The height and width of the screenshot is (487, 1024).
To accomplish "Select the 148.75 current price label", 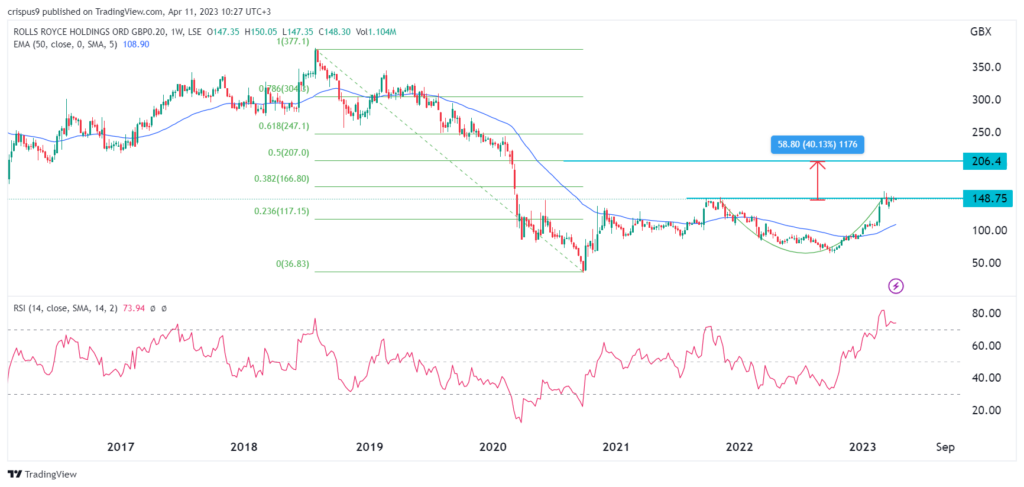I will tap(988, 198).
